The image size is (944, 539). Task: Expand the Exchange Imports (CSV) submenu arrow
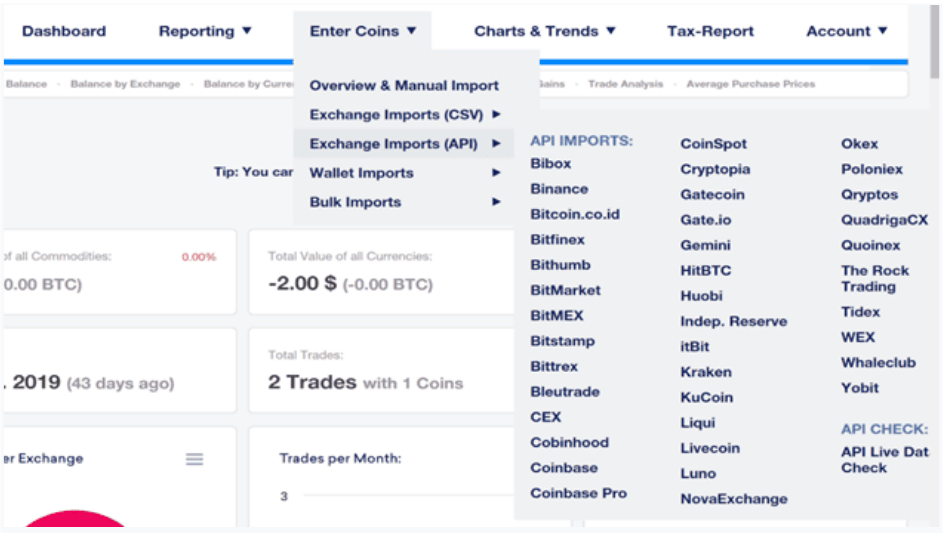tap(496, 114)
